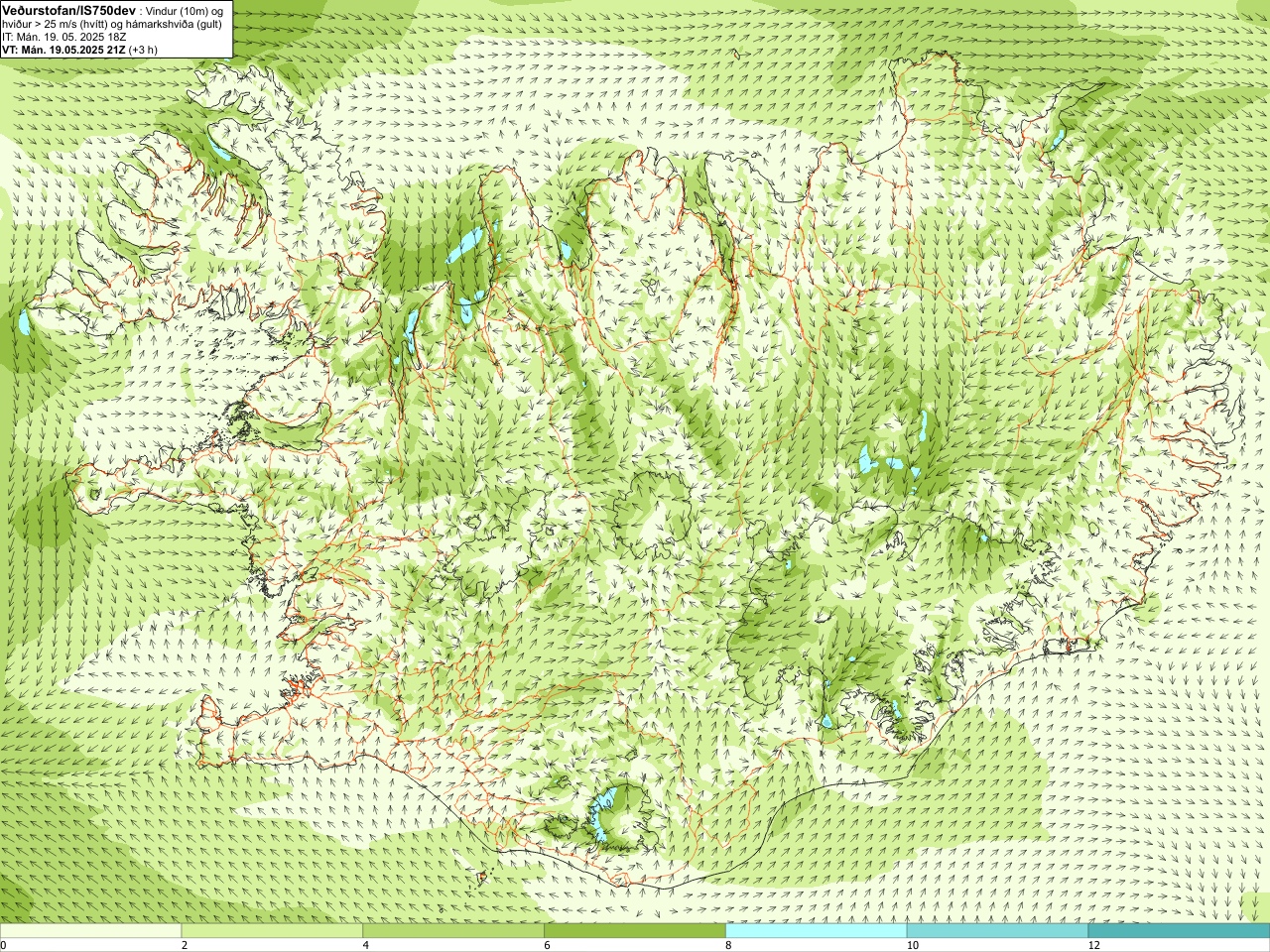
Task: Click the darker green 6–8 scale segment
Action: point(635,931)
